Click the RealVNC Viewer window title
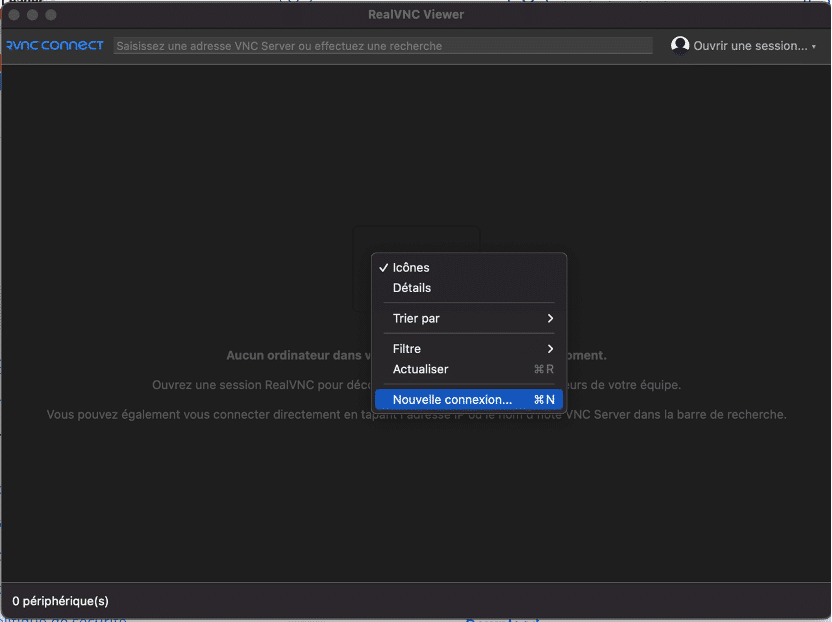This screenshot has height=622, width=832. 416,14
